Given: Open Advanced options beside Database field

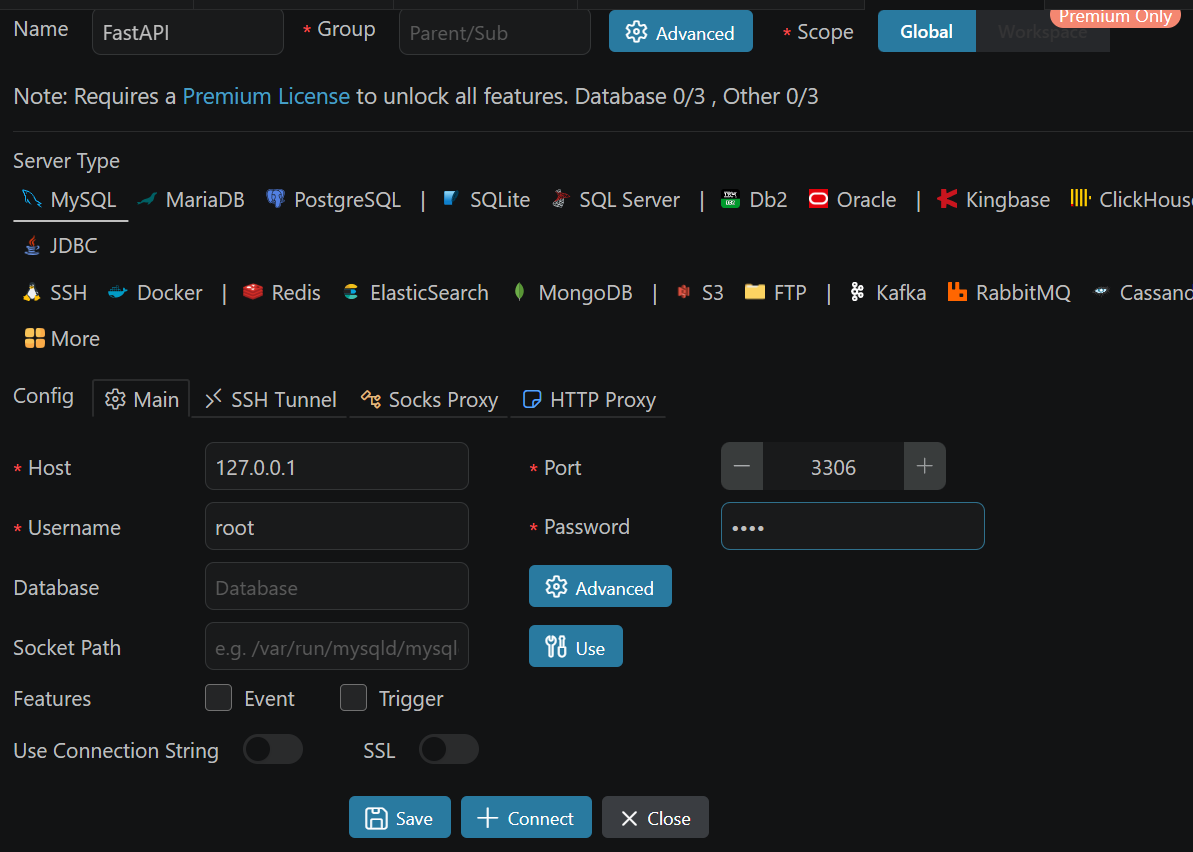Looking at the screenshot, I should click(x=600, y=586).
